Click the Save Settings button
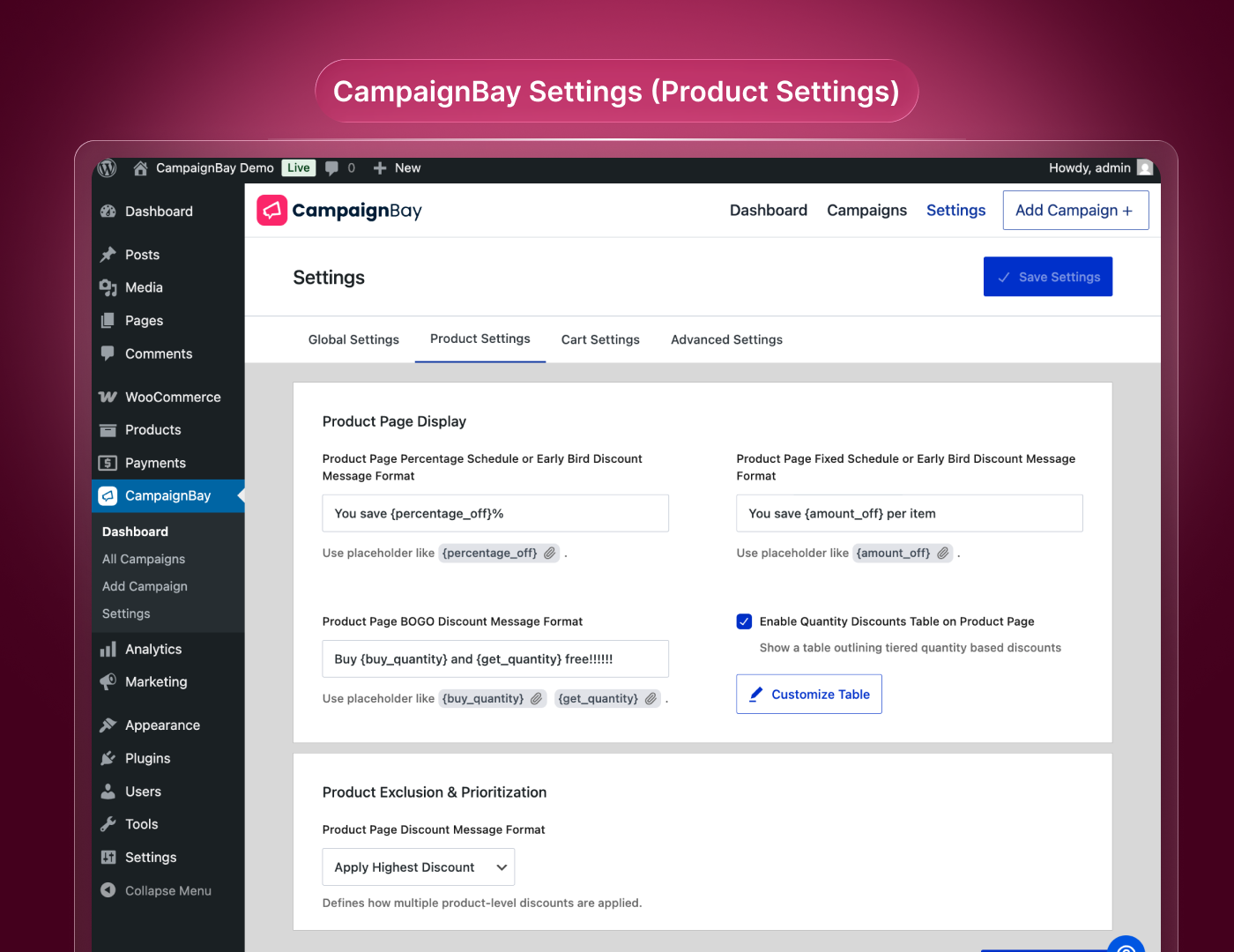This screenshot has width=1234, height=952. tap(1048, 277)
